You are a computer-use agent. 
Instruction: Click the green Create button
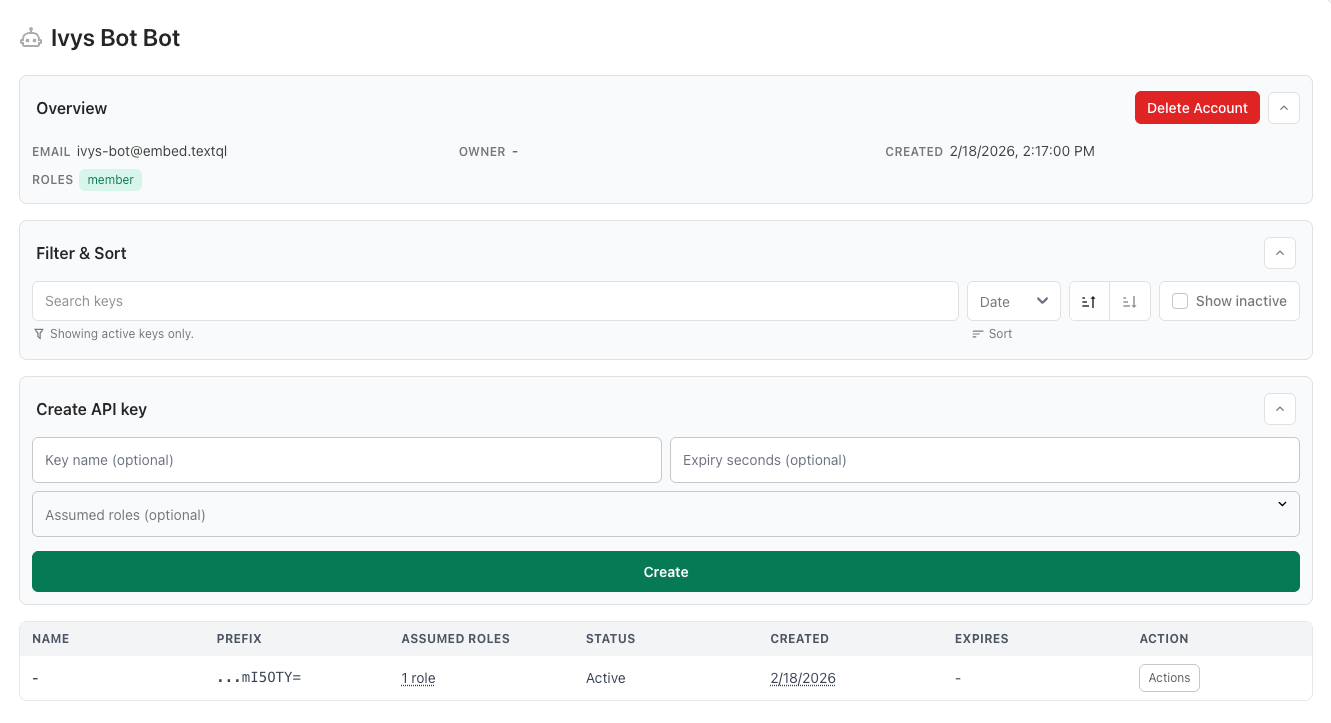(666, 572)
